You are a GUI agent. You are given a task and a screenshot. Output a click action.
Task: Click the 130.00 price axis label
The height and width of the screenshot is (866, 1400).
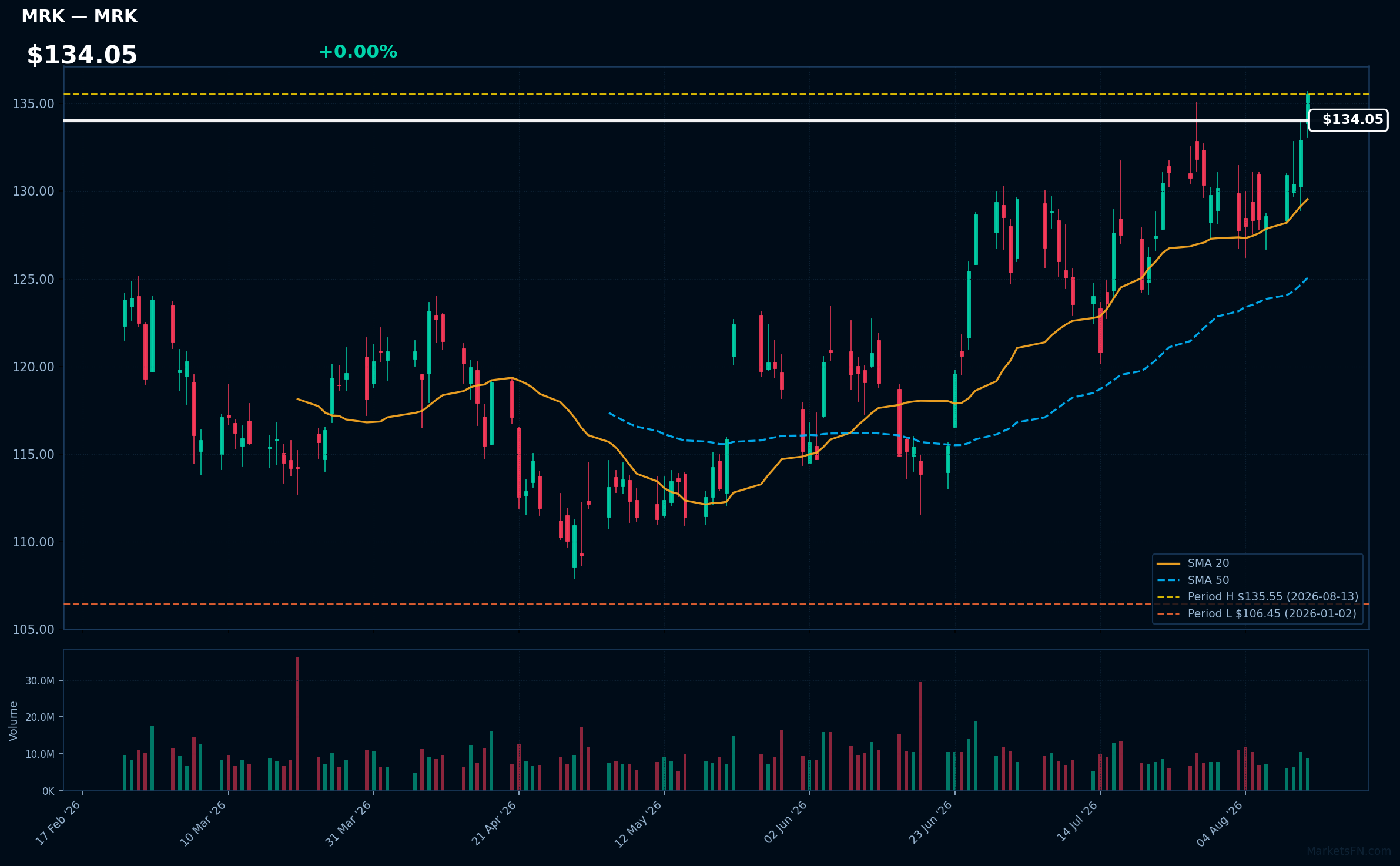click(x=34, y=192)
